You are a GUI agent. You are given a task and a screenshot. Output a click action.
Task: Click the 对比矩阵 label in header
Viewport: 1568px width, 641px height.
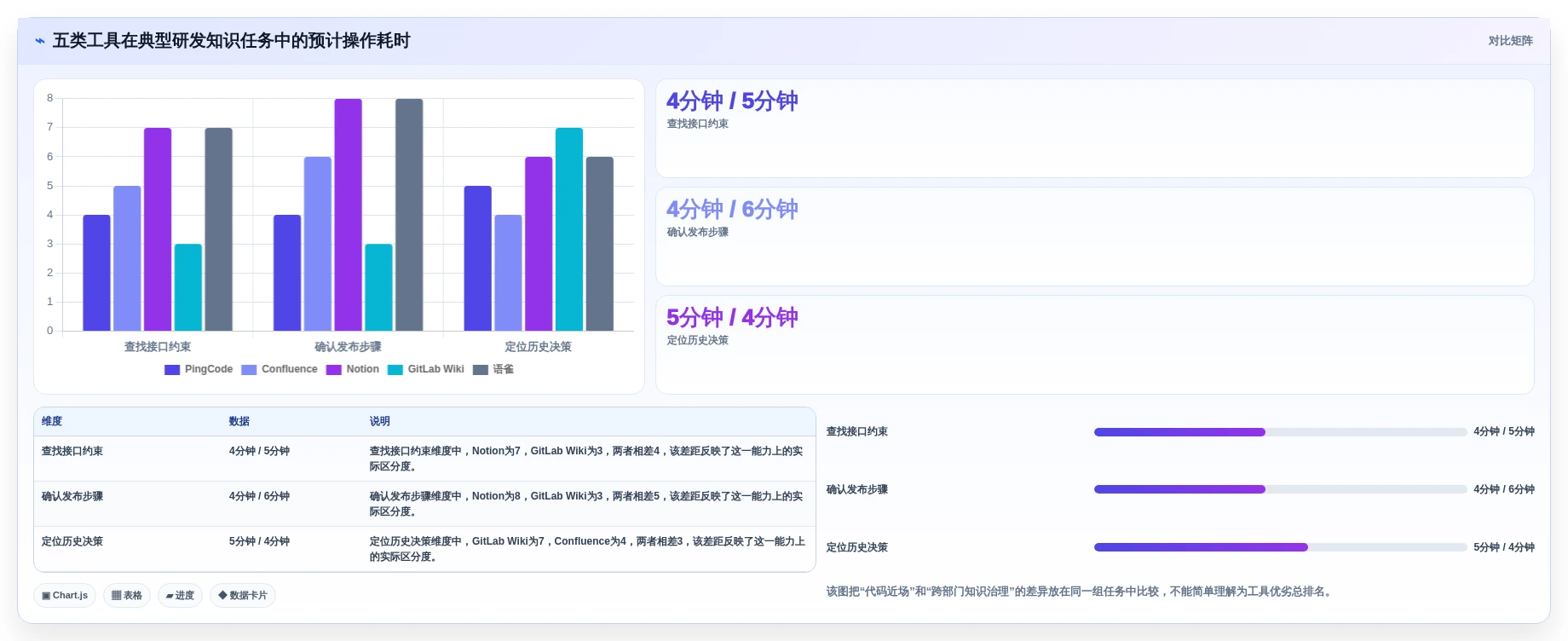(1510, 41)
